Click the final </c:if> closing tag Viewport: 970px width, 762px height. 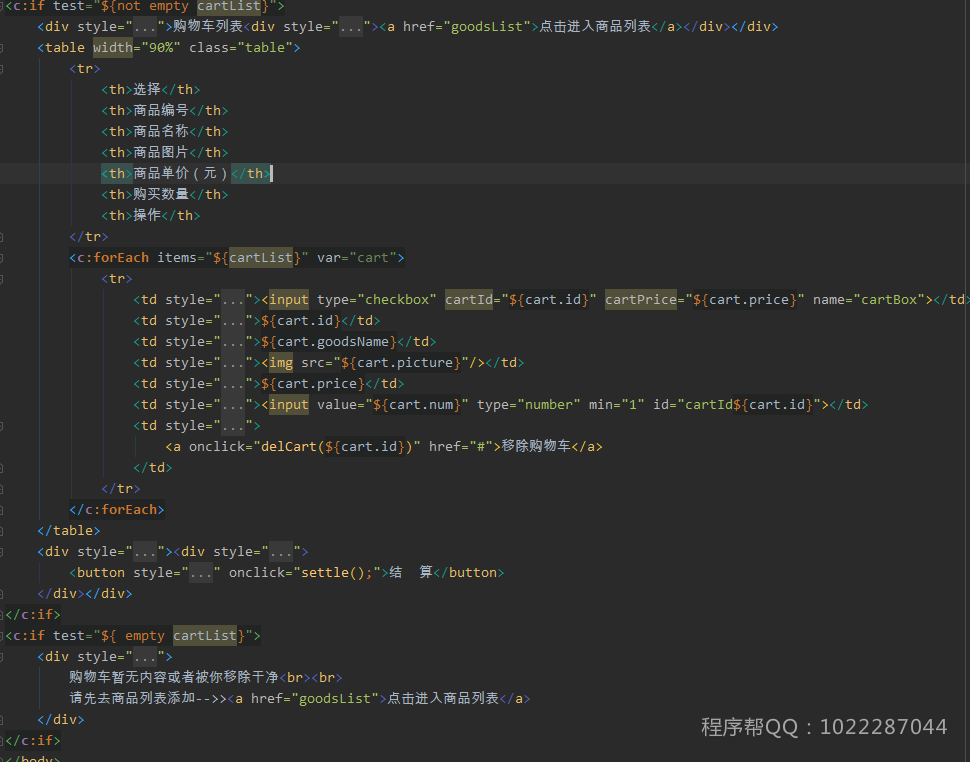[x=33, y=741]
